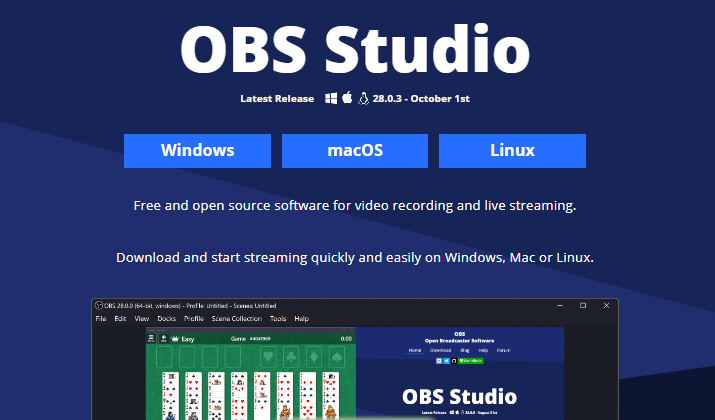Click the 'Download and start streaming quickly' sentence
715x420 pixels.
(x=355, y=258)
